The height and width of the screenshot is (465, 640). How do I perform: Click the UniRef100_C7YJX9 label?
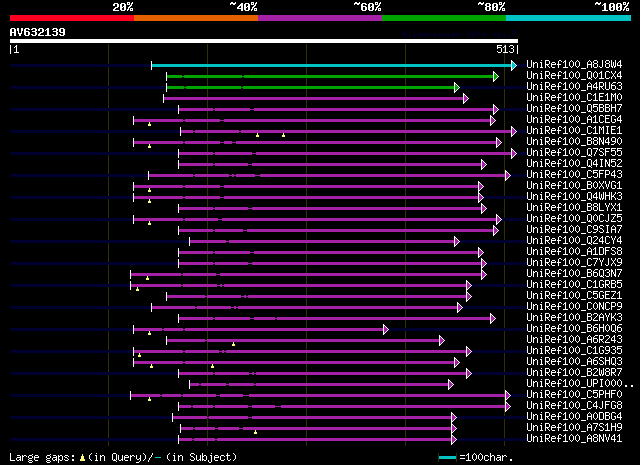coord(574,263)
